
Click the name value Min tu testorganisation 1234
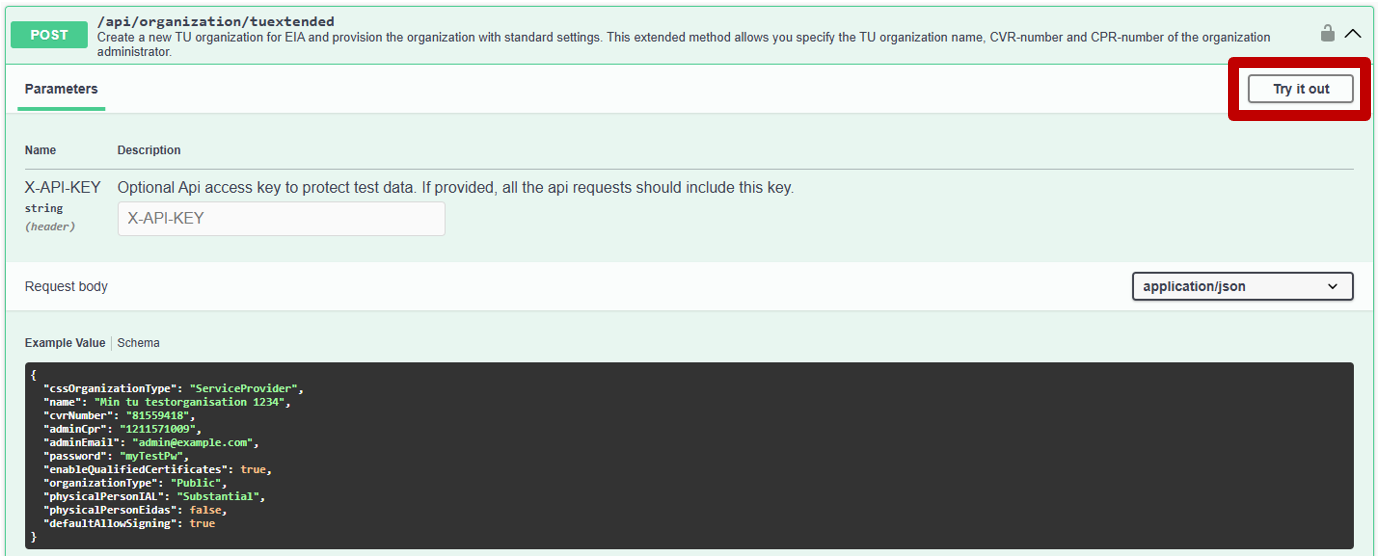coord(191,402)
